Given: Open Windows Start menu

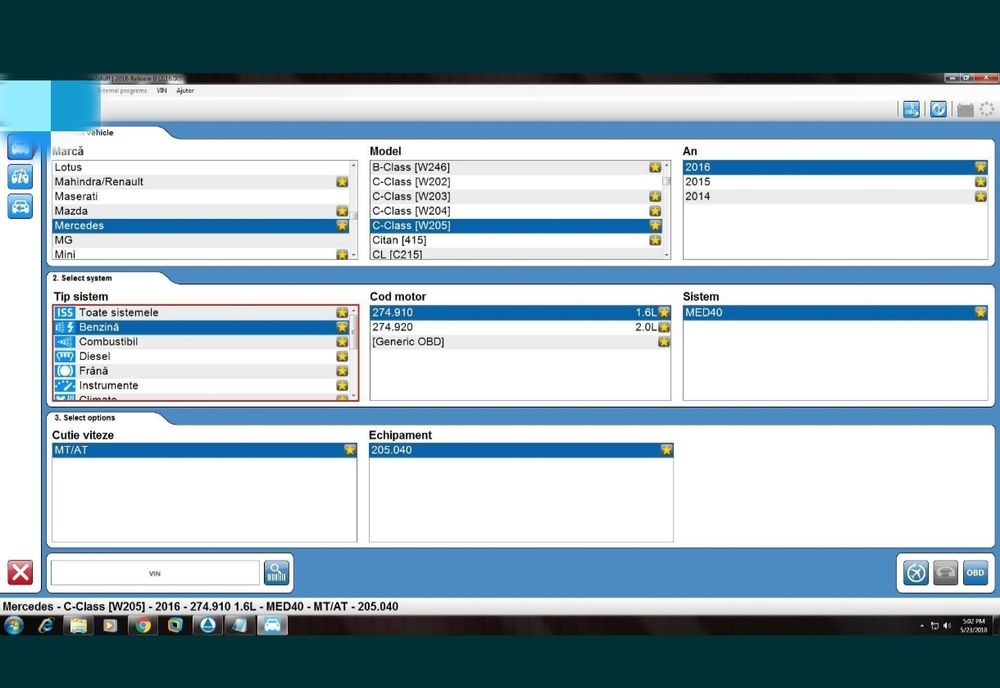Looking at the screenshot, I should click(13, 626).
